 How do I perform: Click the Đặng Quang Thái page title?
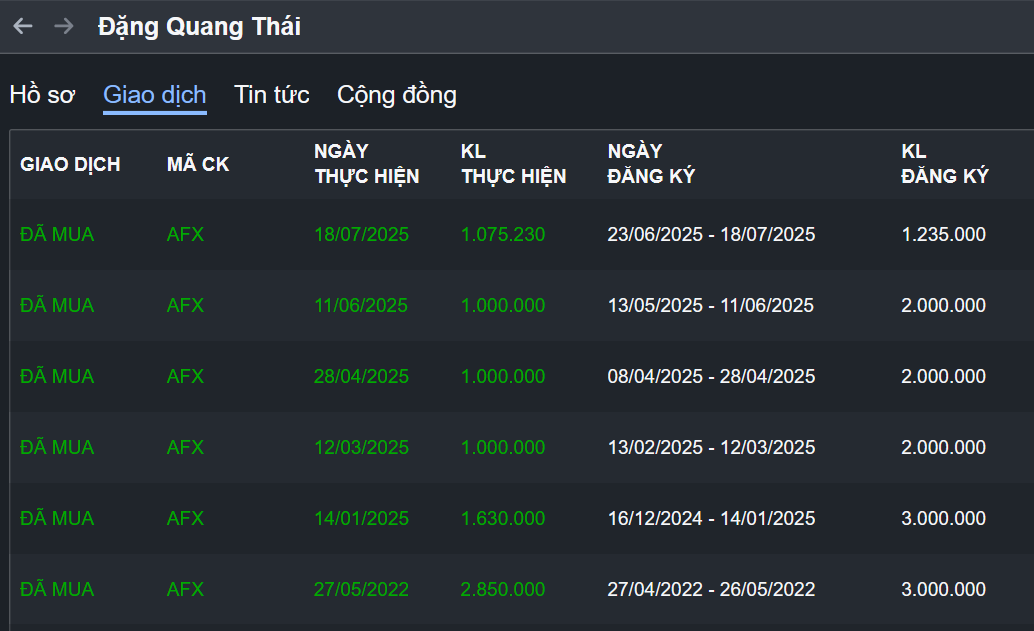coord(199,27)
